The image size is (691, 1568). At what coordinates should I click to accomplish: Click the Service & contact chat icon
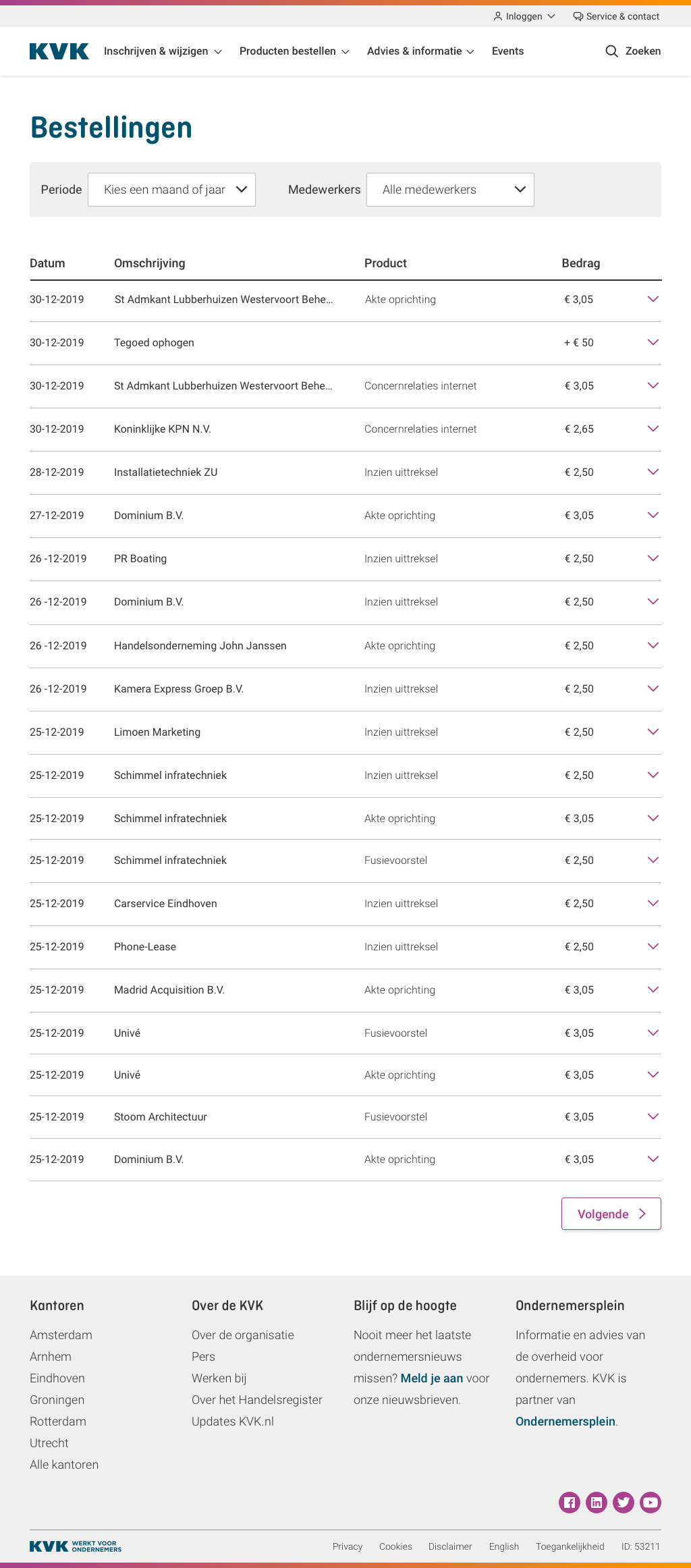[578, 16]
